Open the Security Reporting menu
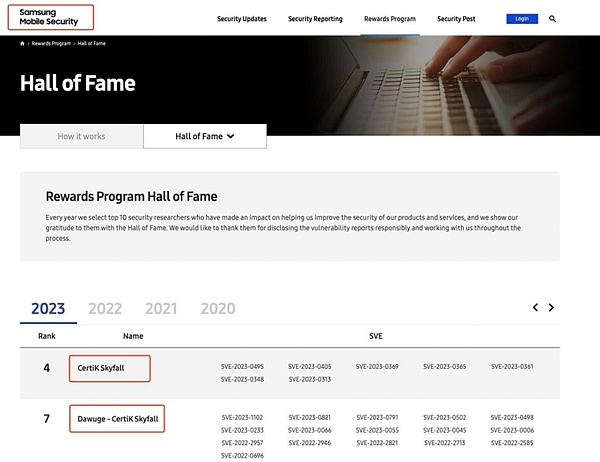The height and width of the screenshot is (462, 600). click(315, 19)
